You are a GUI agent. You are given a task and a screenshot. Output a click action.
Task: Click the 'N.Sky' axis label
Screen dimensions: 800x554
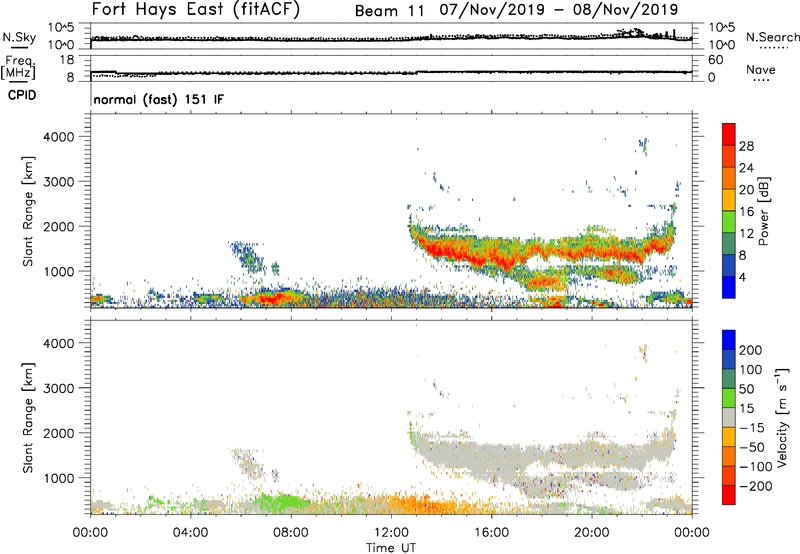[x=19, y=37]
